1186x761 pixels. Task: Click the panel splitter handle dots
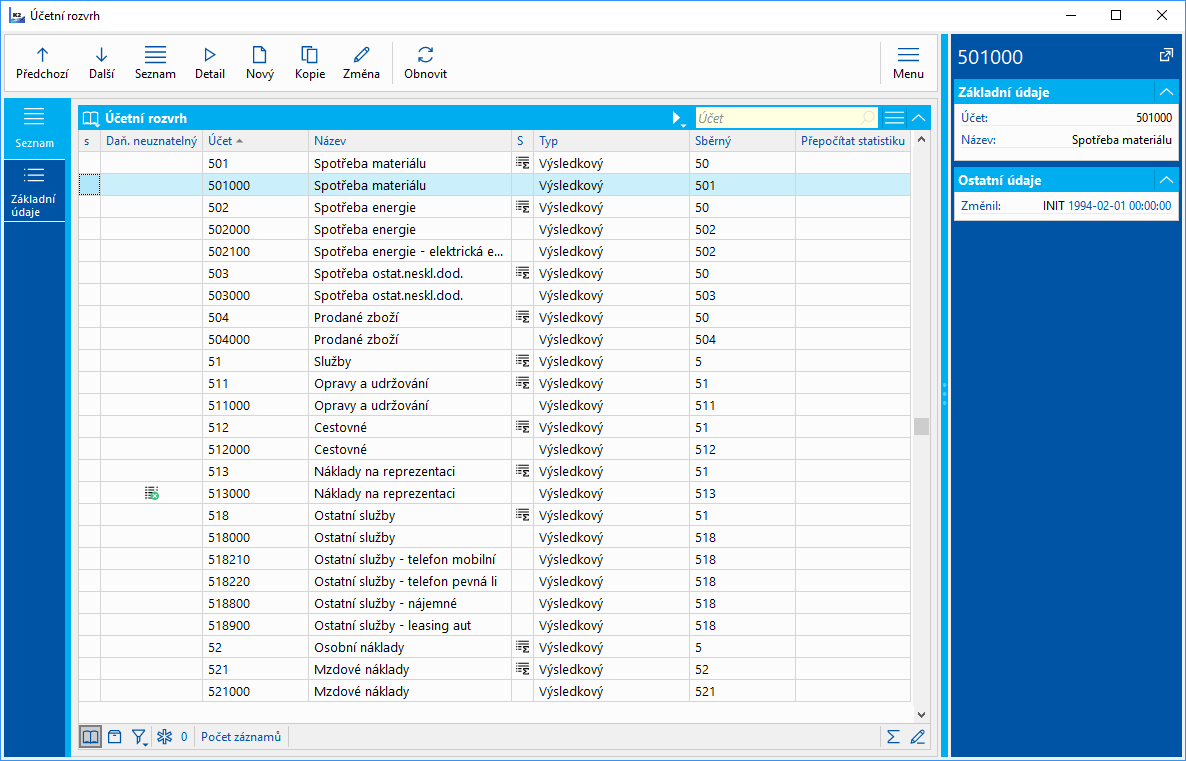[x=945, y=395]
